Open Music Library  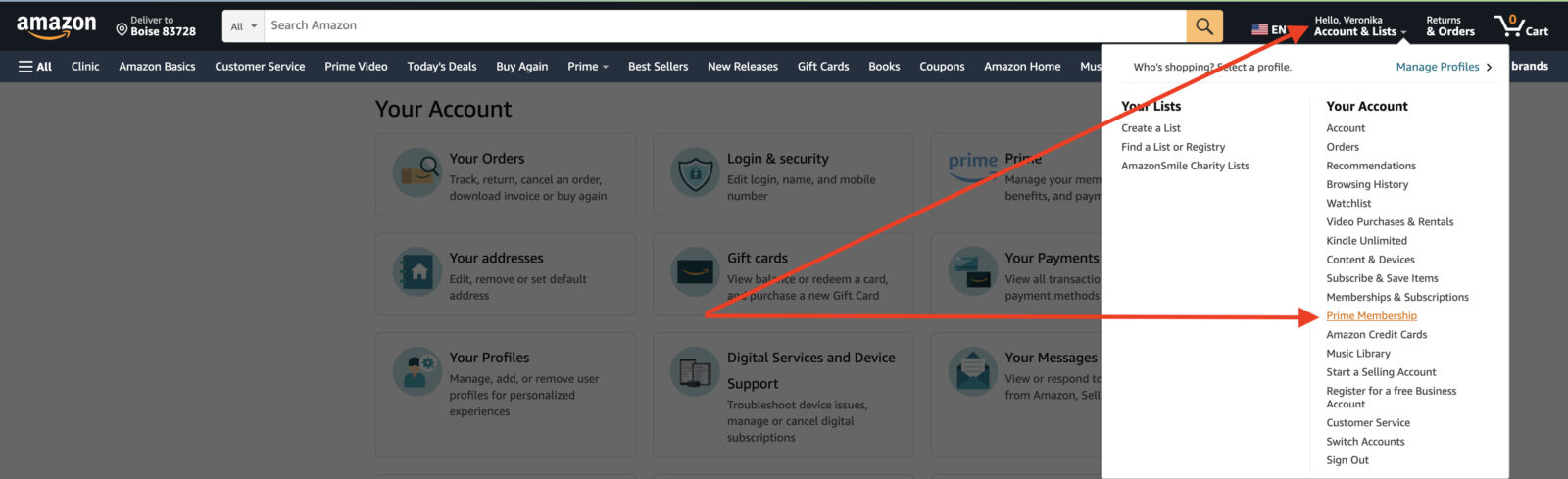pyautogui.click(x=1358, y=354)
